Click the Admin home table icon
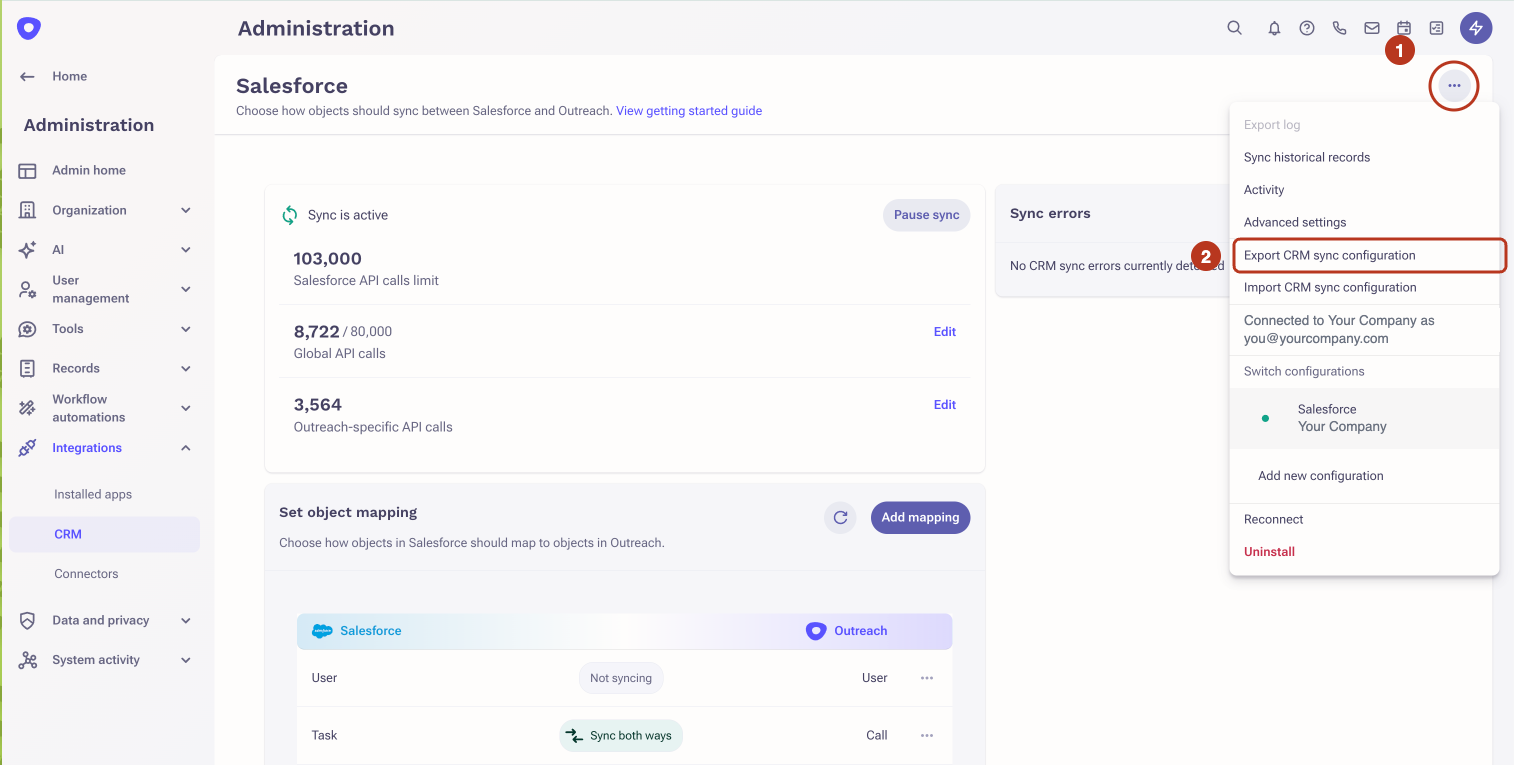1514x765 pixels. 28,171
